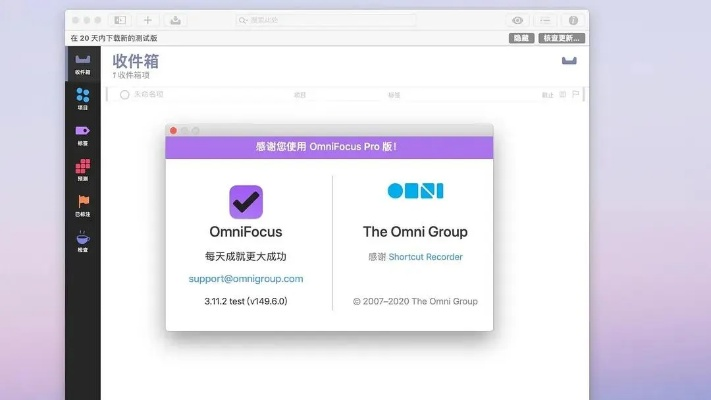Show the Flagged (已标注) perspective
711x400 pixels.
[82, 204]
